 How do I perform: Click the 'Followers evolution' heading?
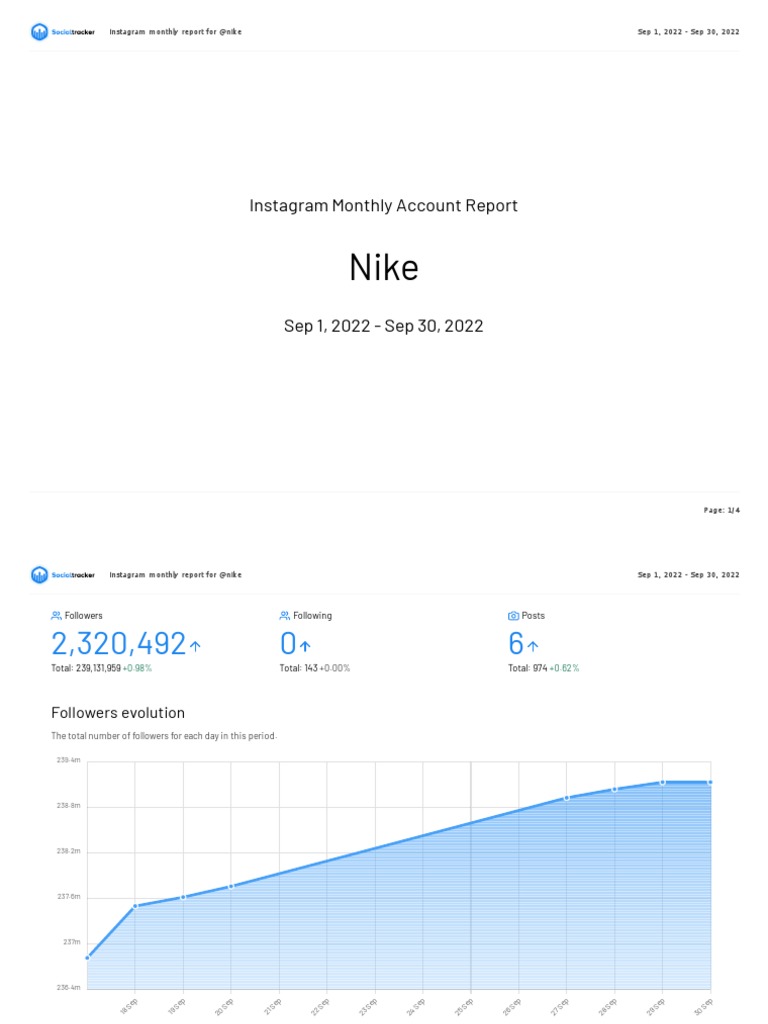coord(118,712)
